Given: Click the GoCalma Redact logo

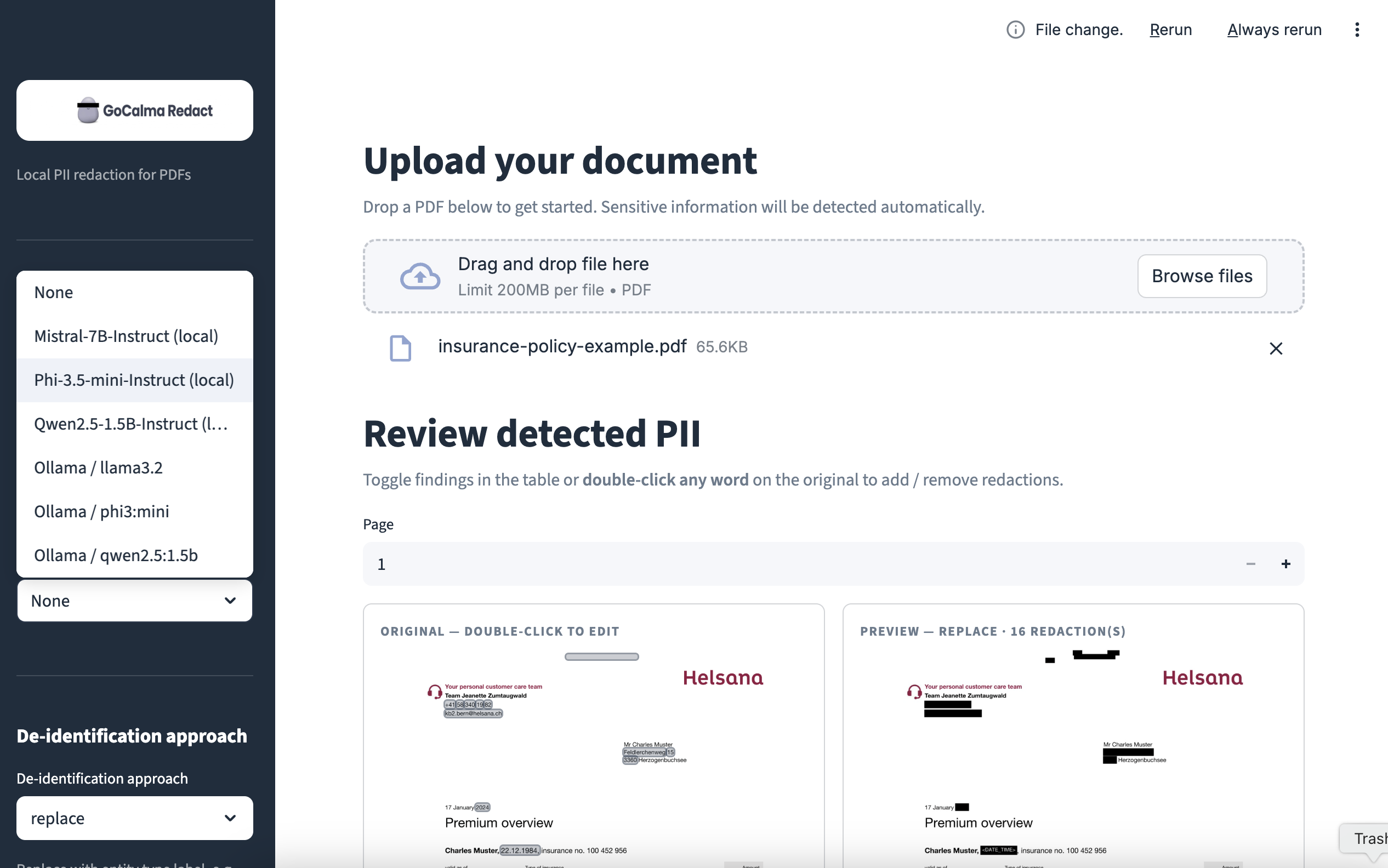Looking at the screenshot, I should point(134,110).
